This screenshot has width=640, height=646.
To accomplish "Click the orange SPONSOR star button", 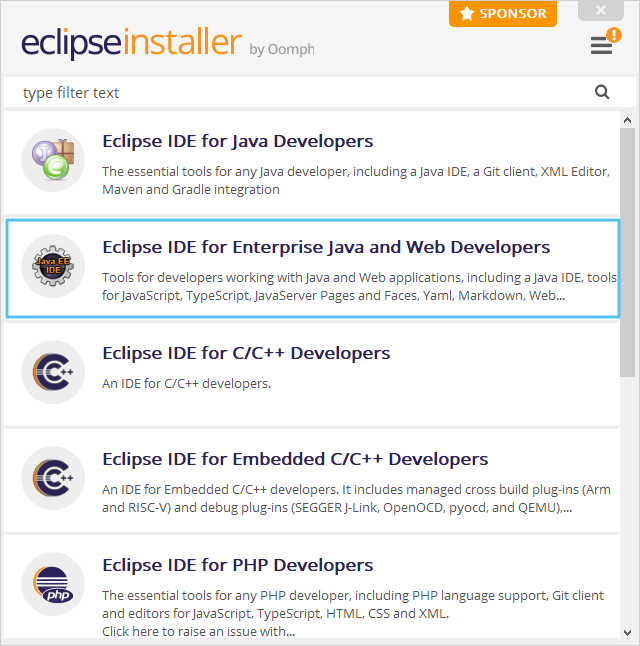I will (503, 14).
